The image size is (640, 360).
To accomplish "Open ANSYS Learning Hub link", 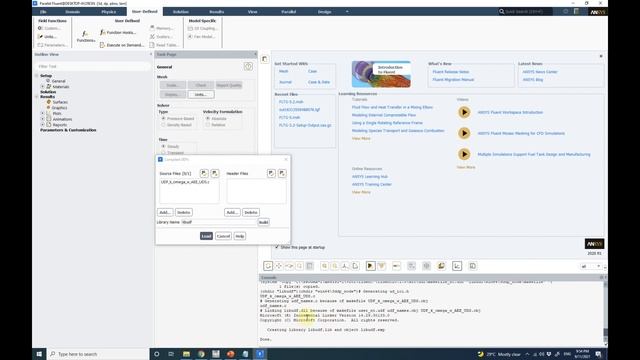I will point(370,176).
